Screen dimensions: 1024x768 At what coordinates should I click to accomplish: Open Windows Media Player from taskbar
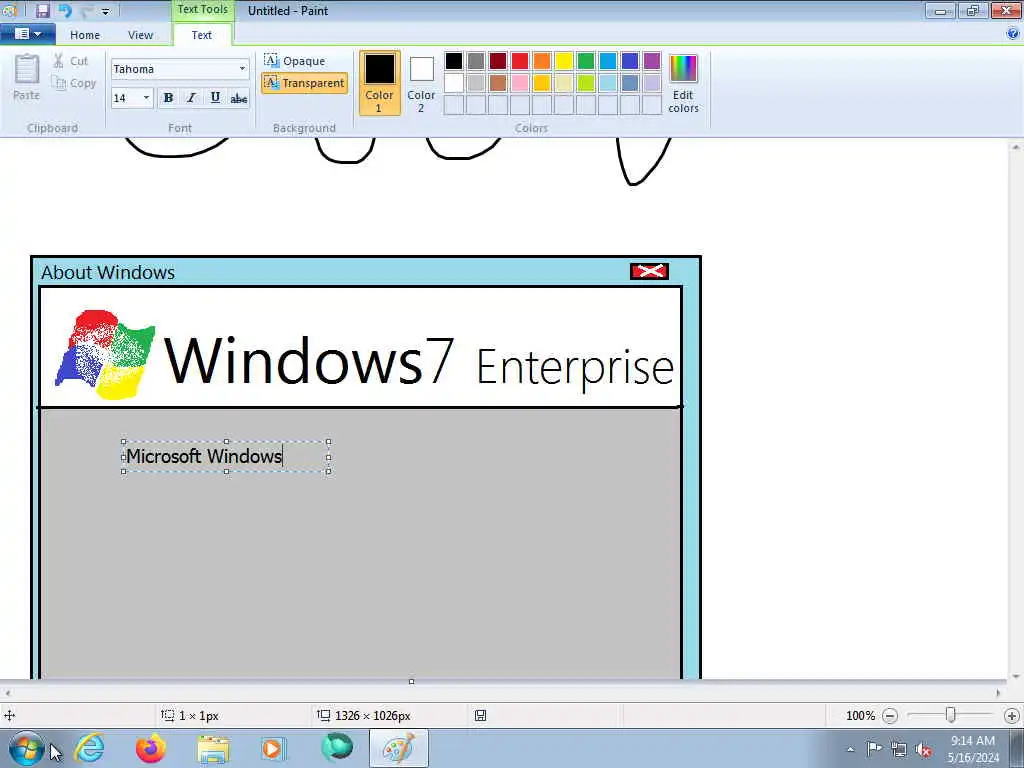pyautogui.click(x=274, y=748)
